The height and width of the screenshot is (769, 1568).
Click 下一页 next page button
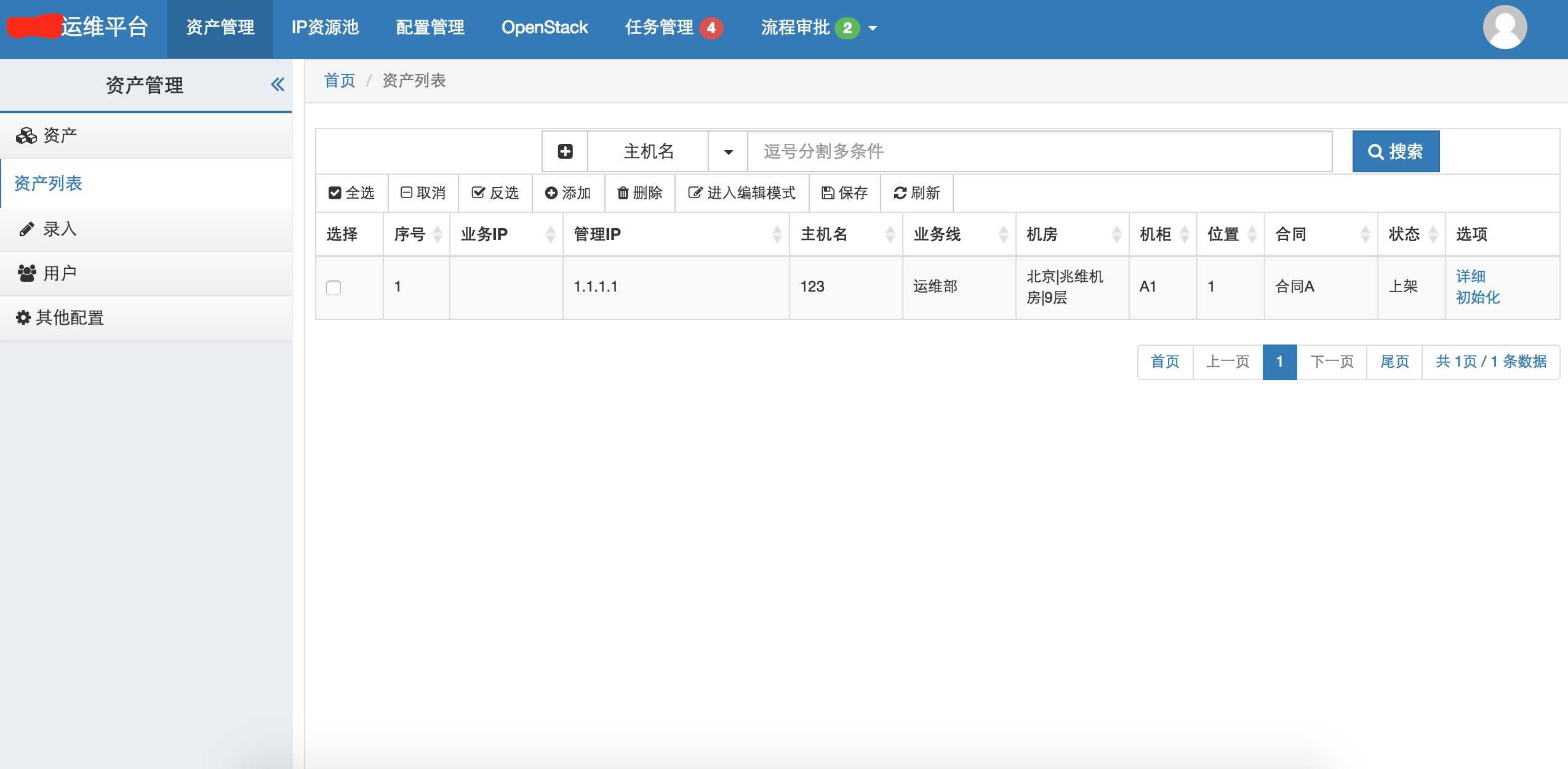1332,362
